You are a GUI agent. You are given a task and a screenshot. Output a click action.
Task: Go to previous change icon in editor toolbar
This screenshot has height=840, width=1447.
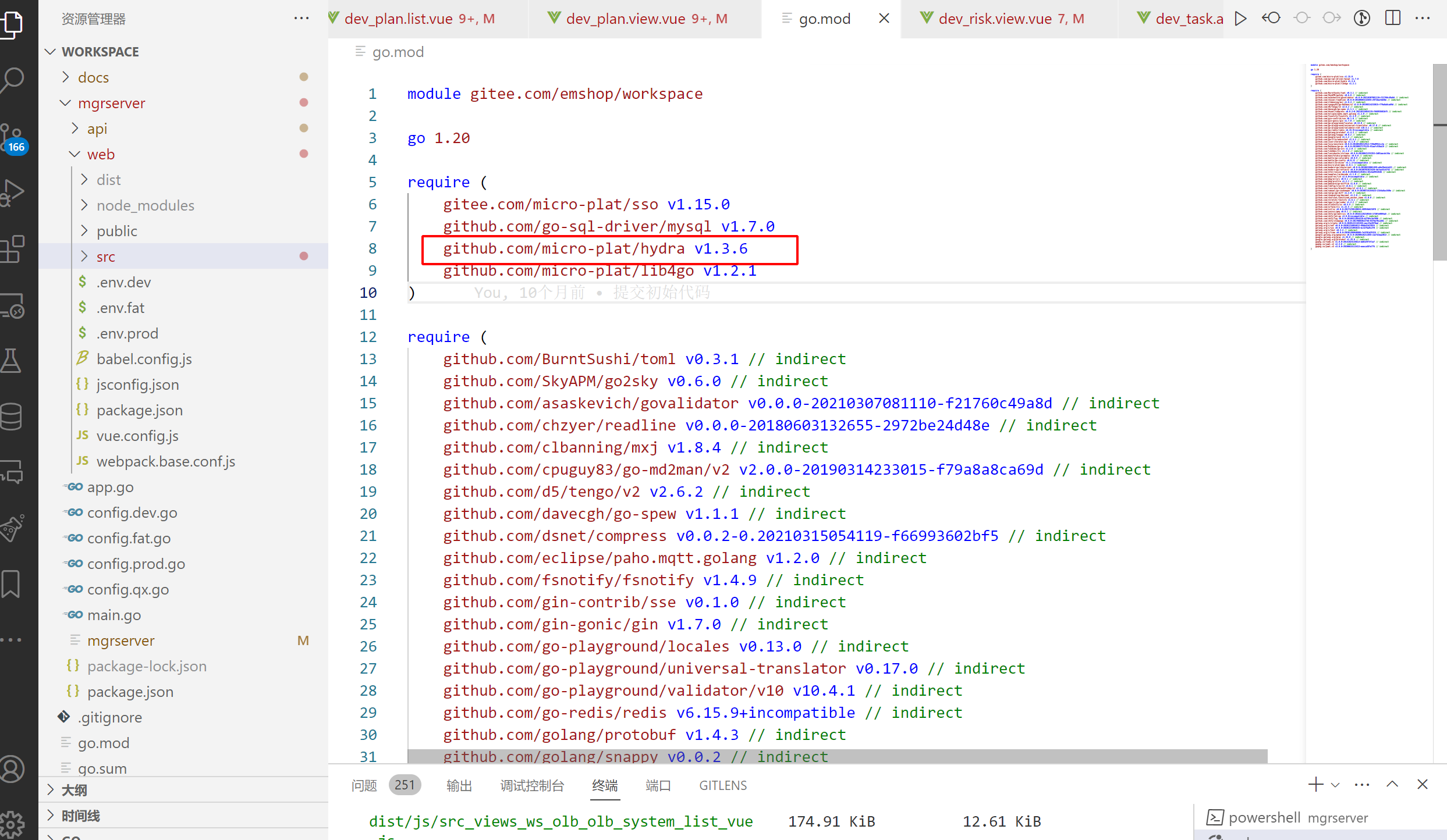click(x=1271, y=19)
